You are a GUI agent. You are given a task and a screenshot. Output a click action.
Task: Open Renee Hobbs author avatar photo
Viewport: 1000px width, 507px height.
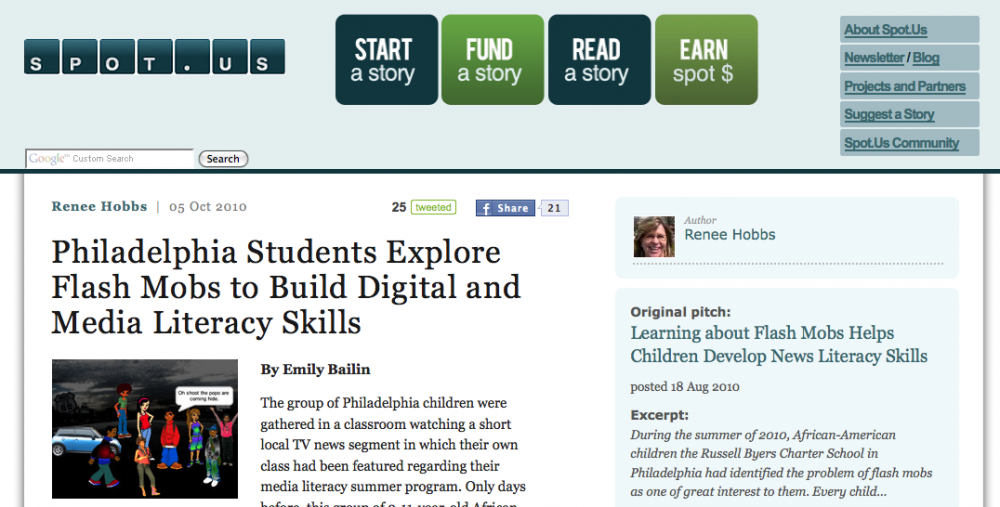tap(654, 236)
